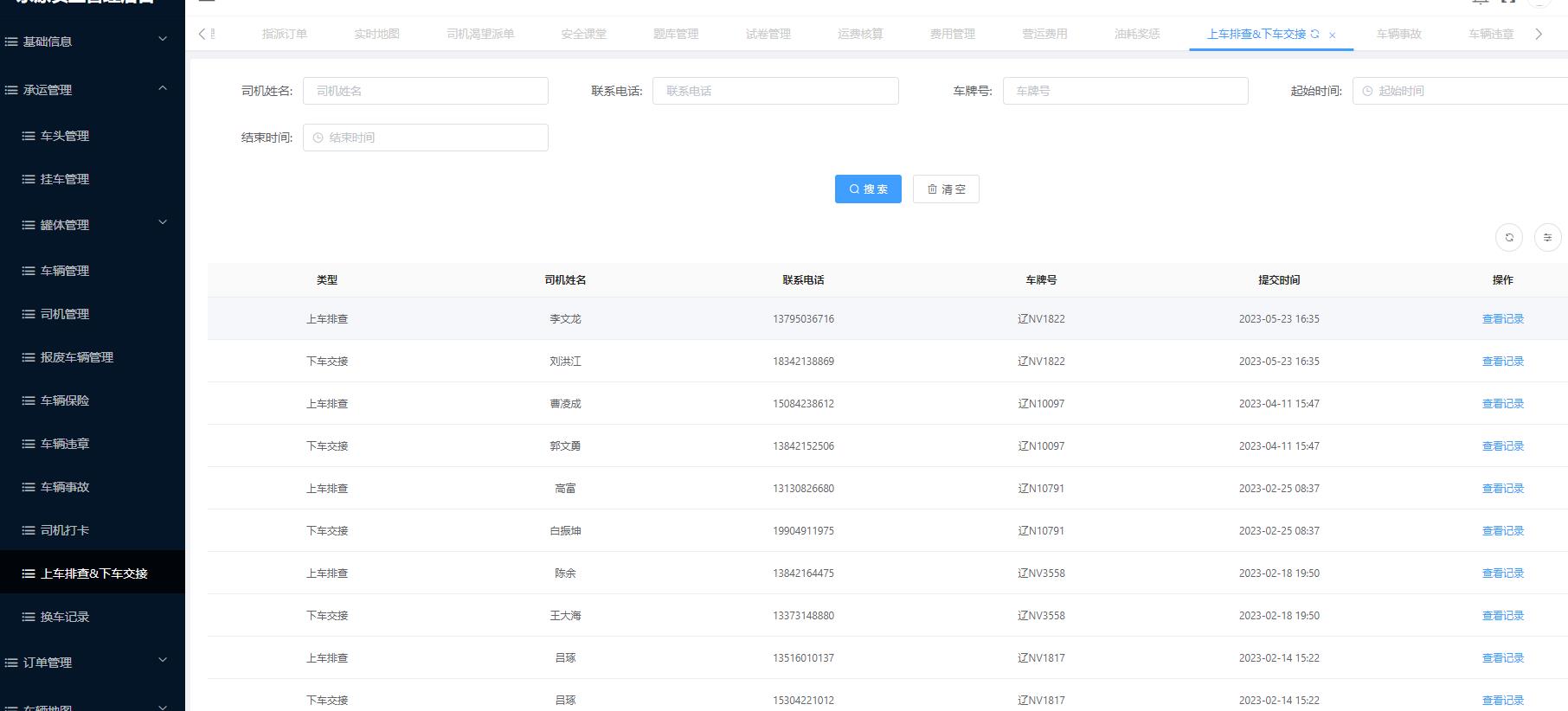Switch to the 运费核算 tab
The height and width of the screenshot is (711, 1568).
(x=860, y=34)
